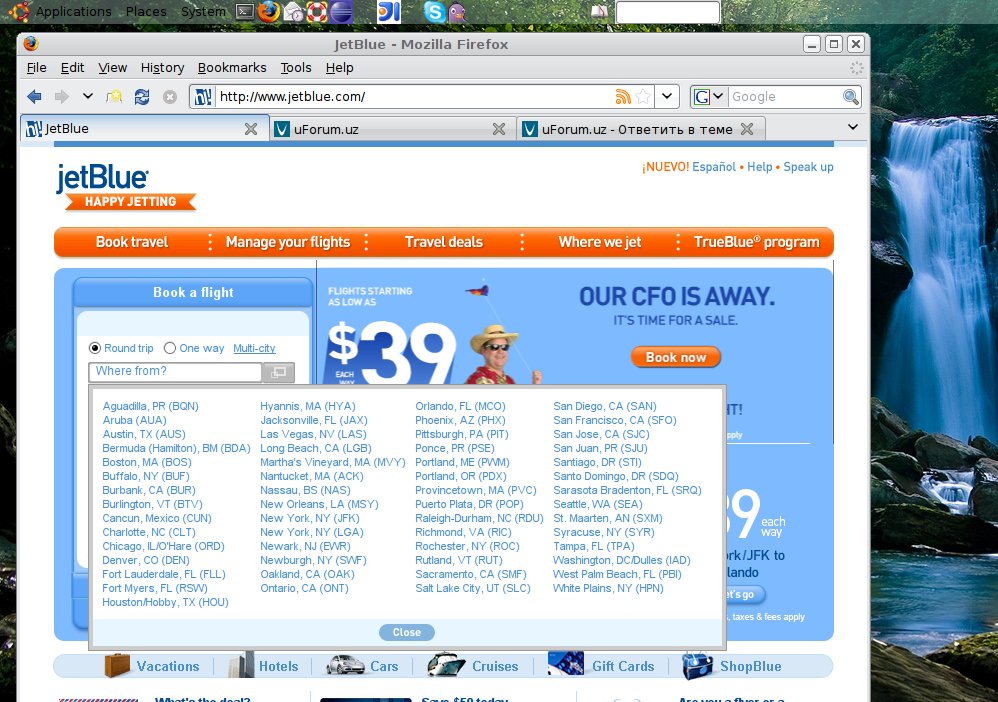Open the Ubuntu logo main menu icon

18,11
